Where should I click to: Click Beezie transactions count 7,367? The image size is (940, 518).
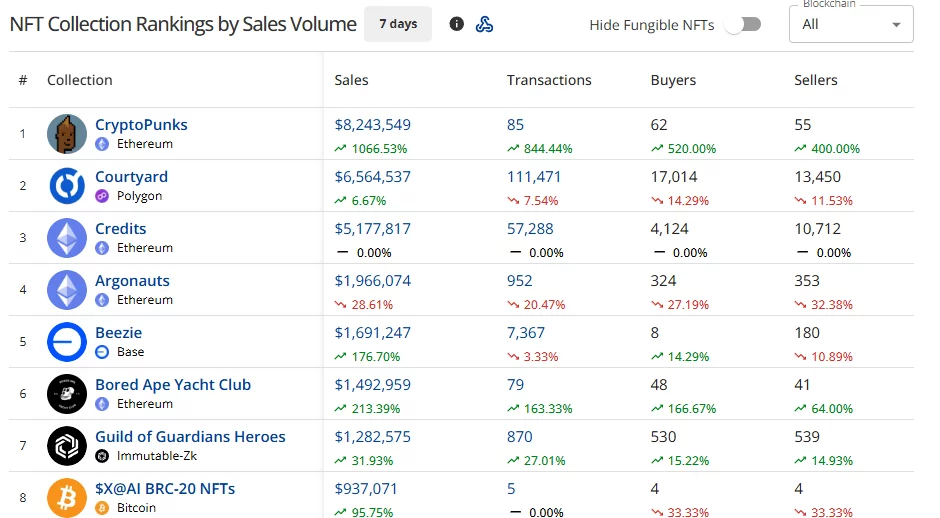[526, 333]
